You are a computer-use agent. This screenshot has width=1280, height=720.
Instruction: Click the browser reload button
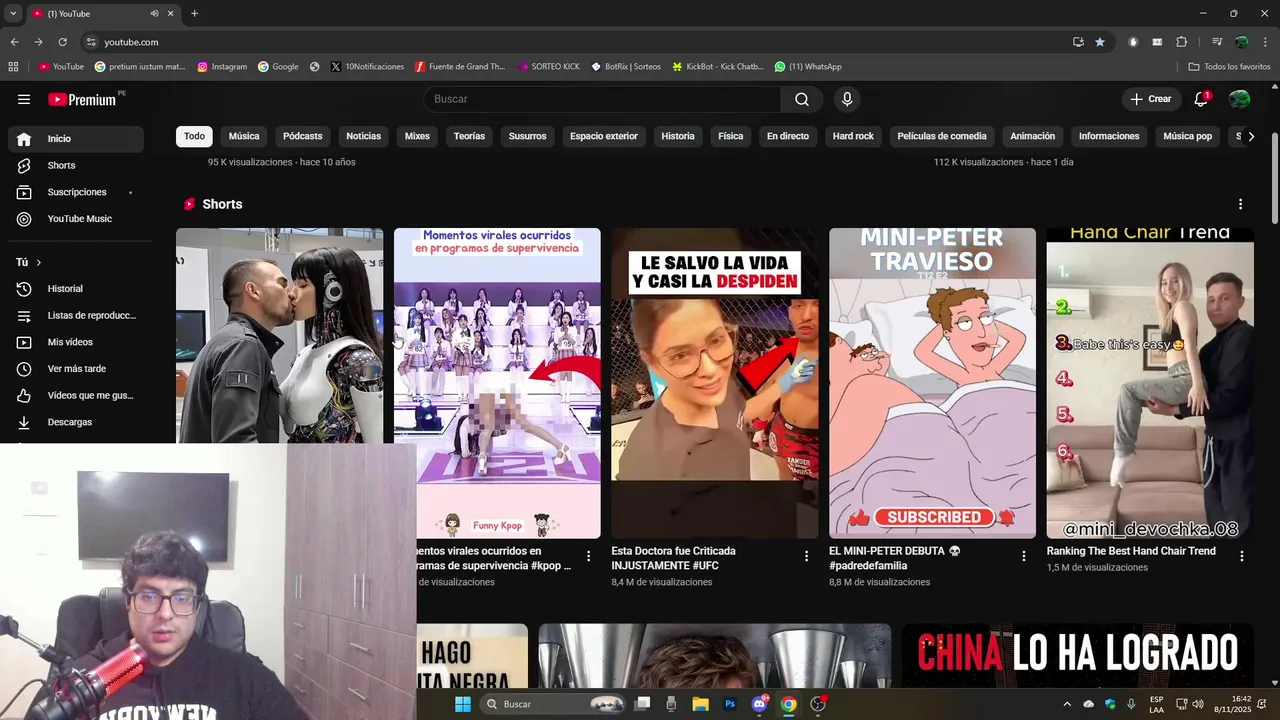point(62,42)
